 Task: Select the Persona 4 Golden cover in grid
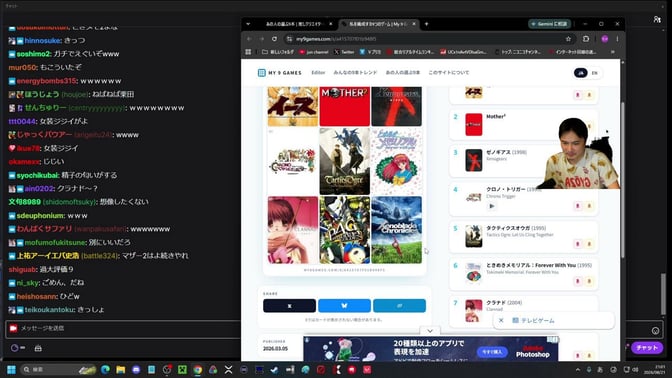345,230
